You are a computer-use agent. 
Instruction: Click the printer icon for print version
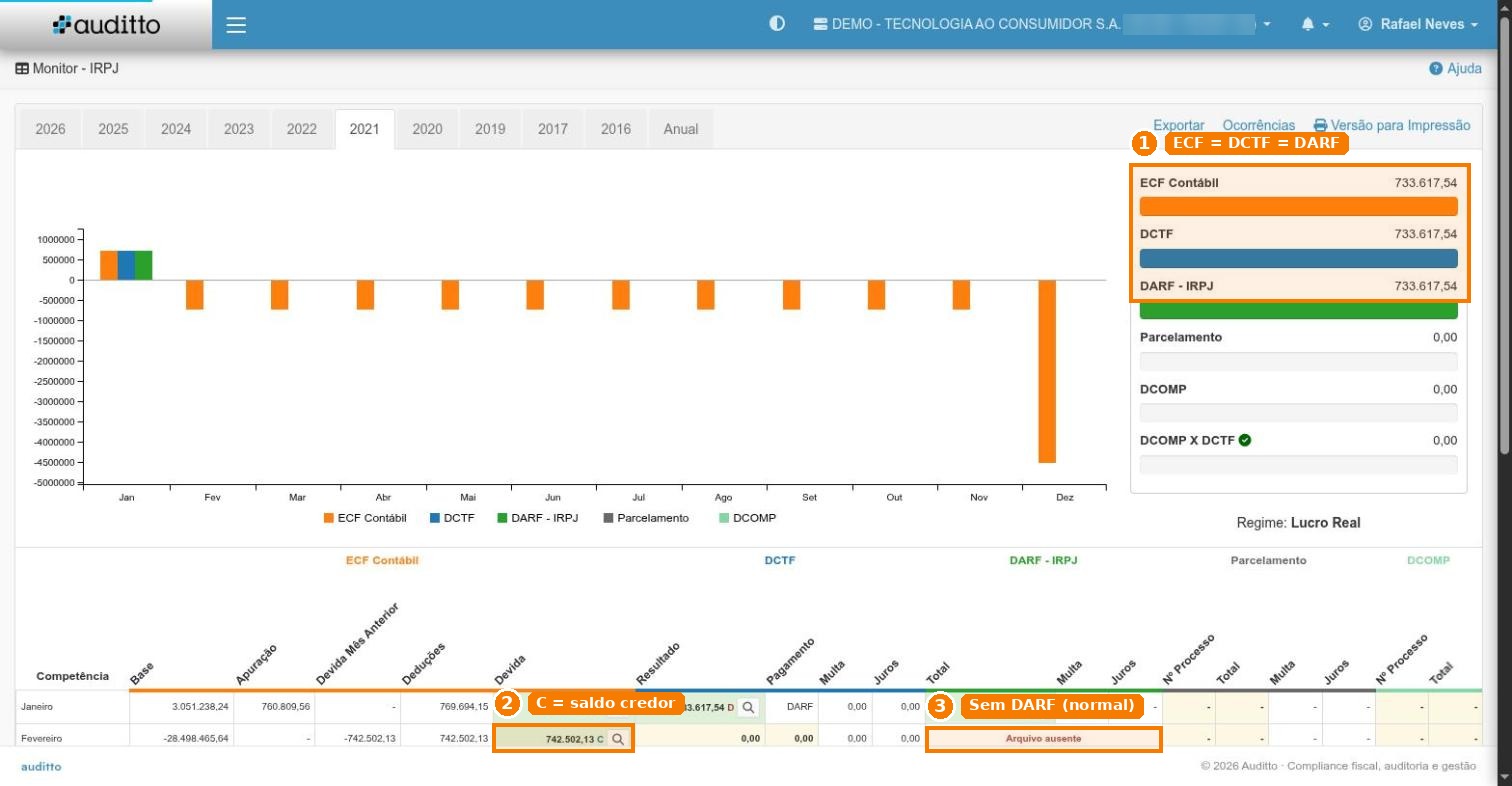[x=1320, y=125]
